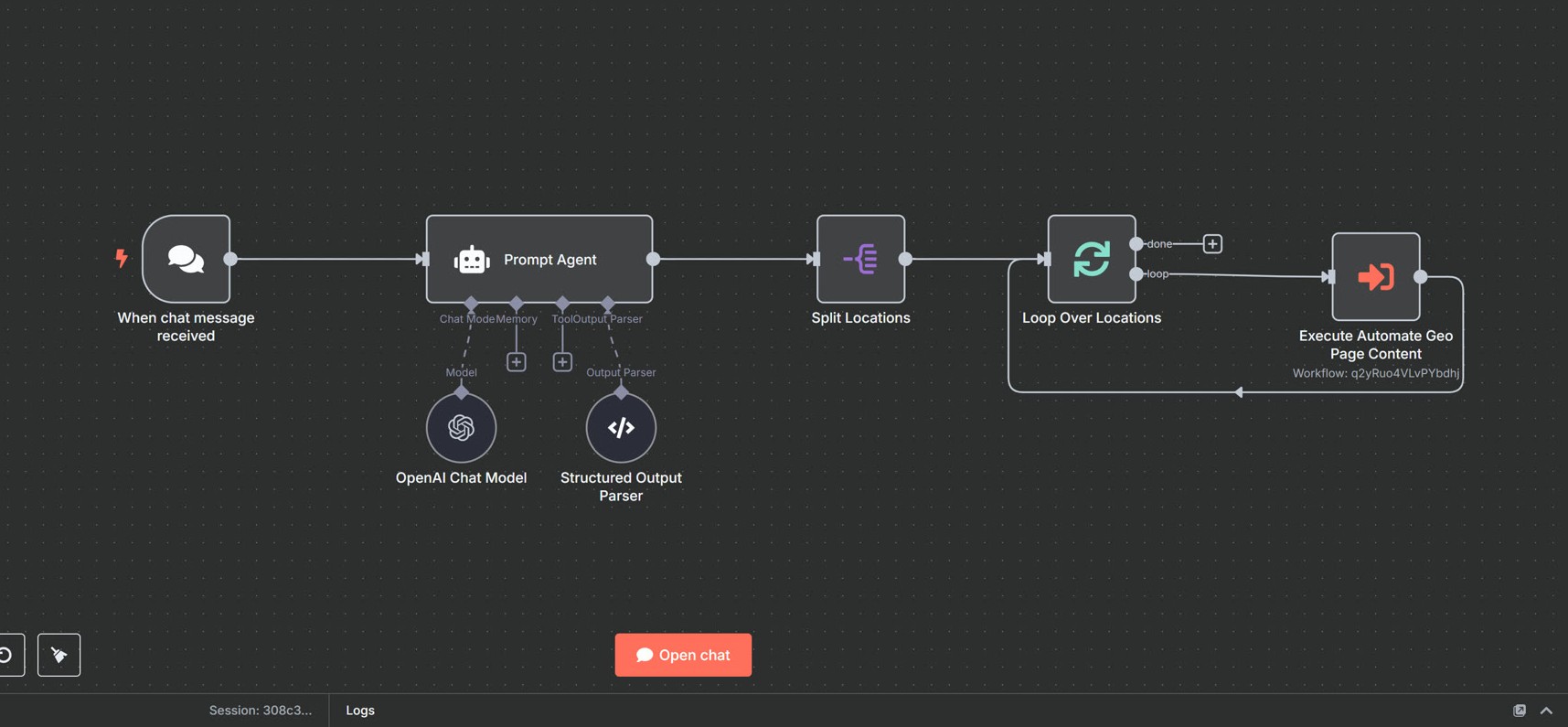
Task: Open the Logs section
Action: (360, 711)
